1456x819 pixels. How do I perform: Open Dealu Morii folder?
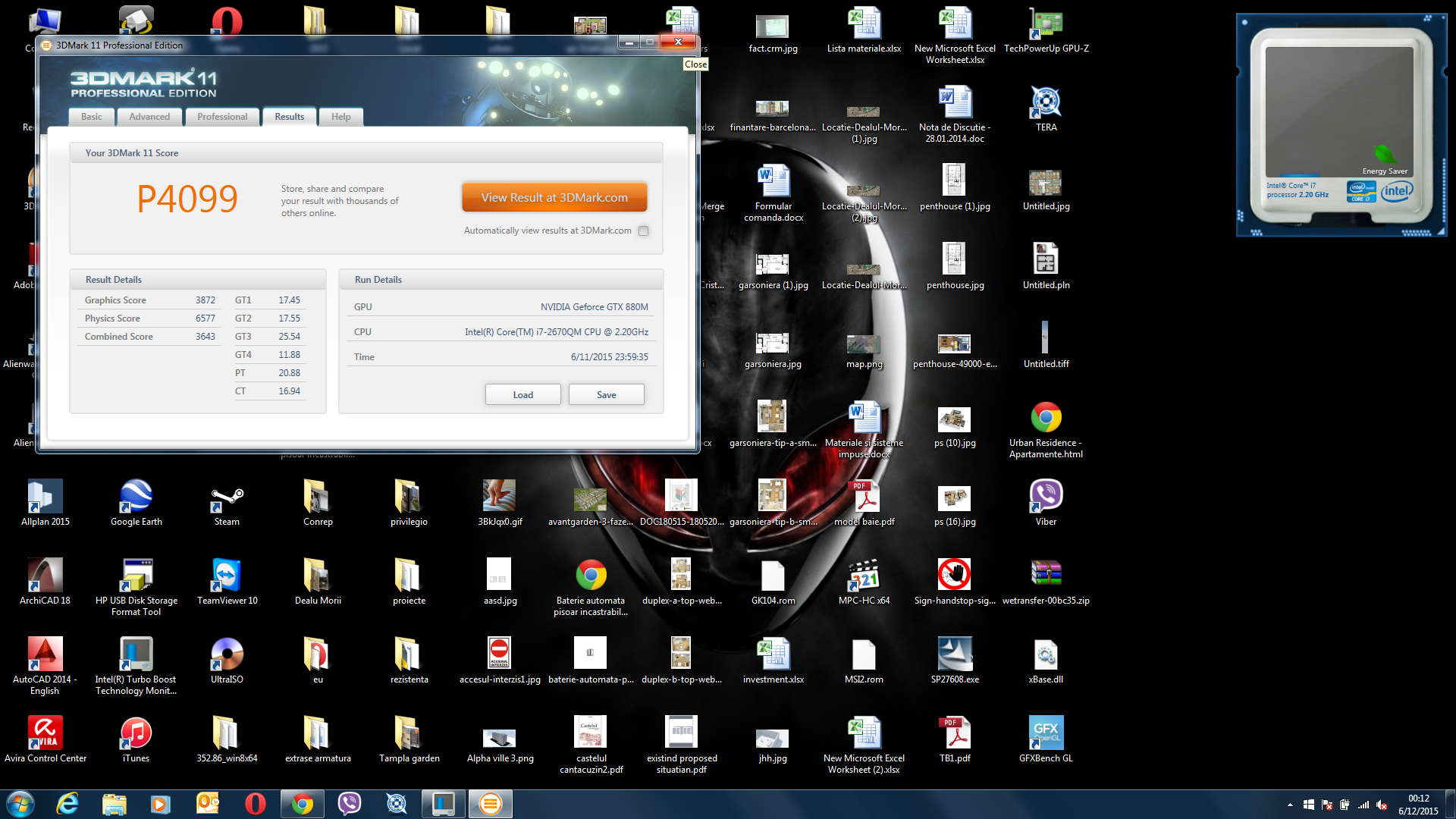[318, 581]
